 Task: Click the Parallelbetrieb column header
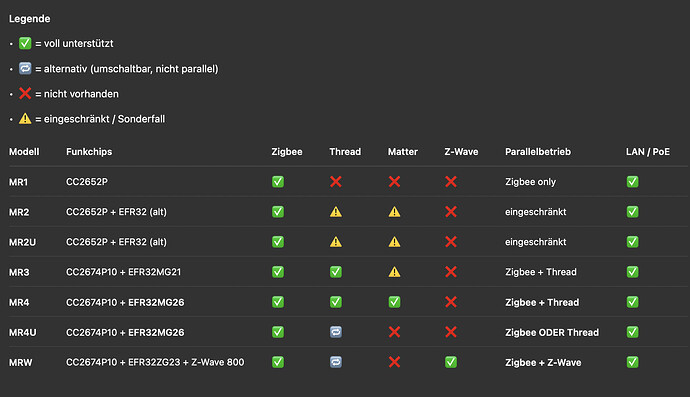[x=538, y=152]
